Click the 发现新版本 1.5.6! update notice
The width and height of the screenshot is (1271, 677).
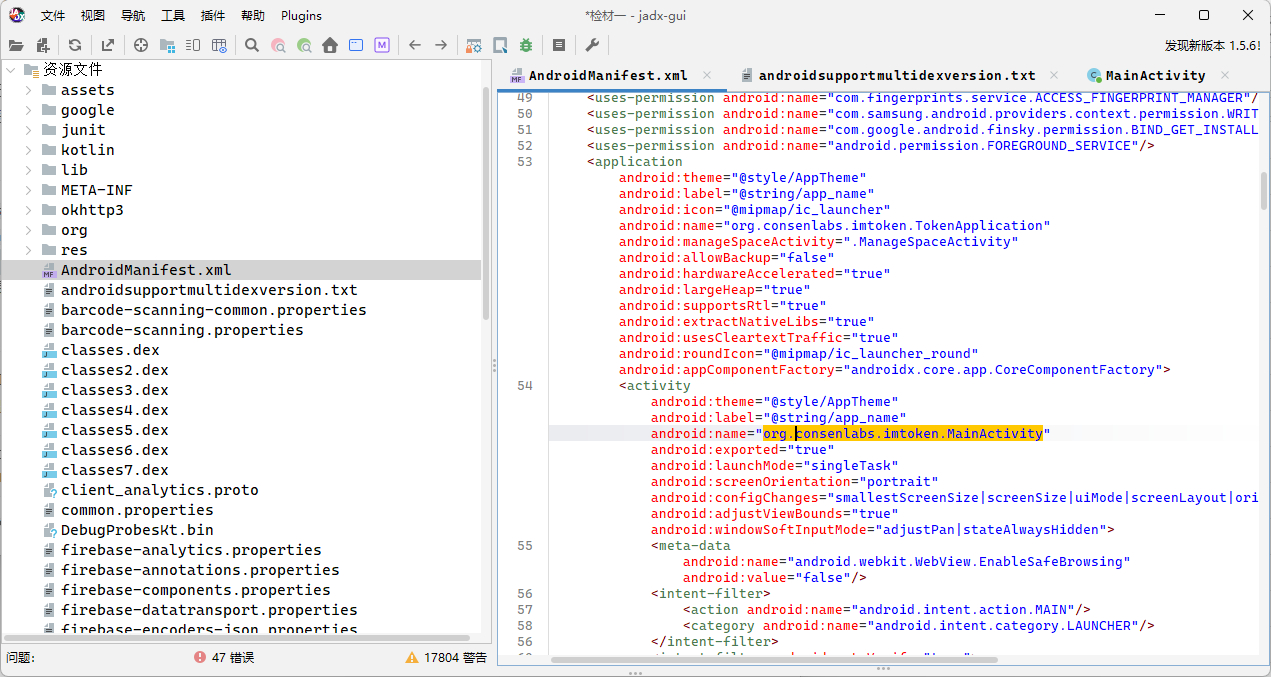click(x=1212, y=45)
